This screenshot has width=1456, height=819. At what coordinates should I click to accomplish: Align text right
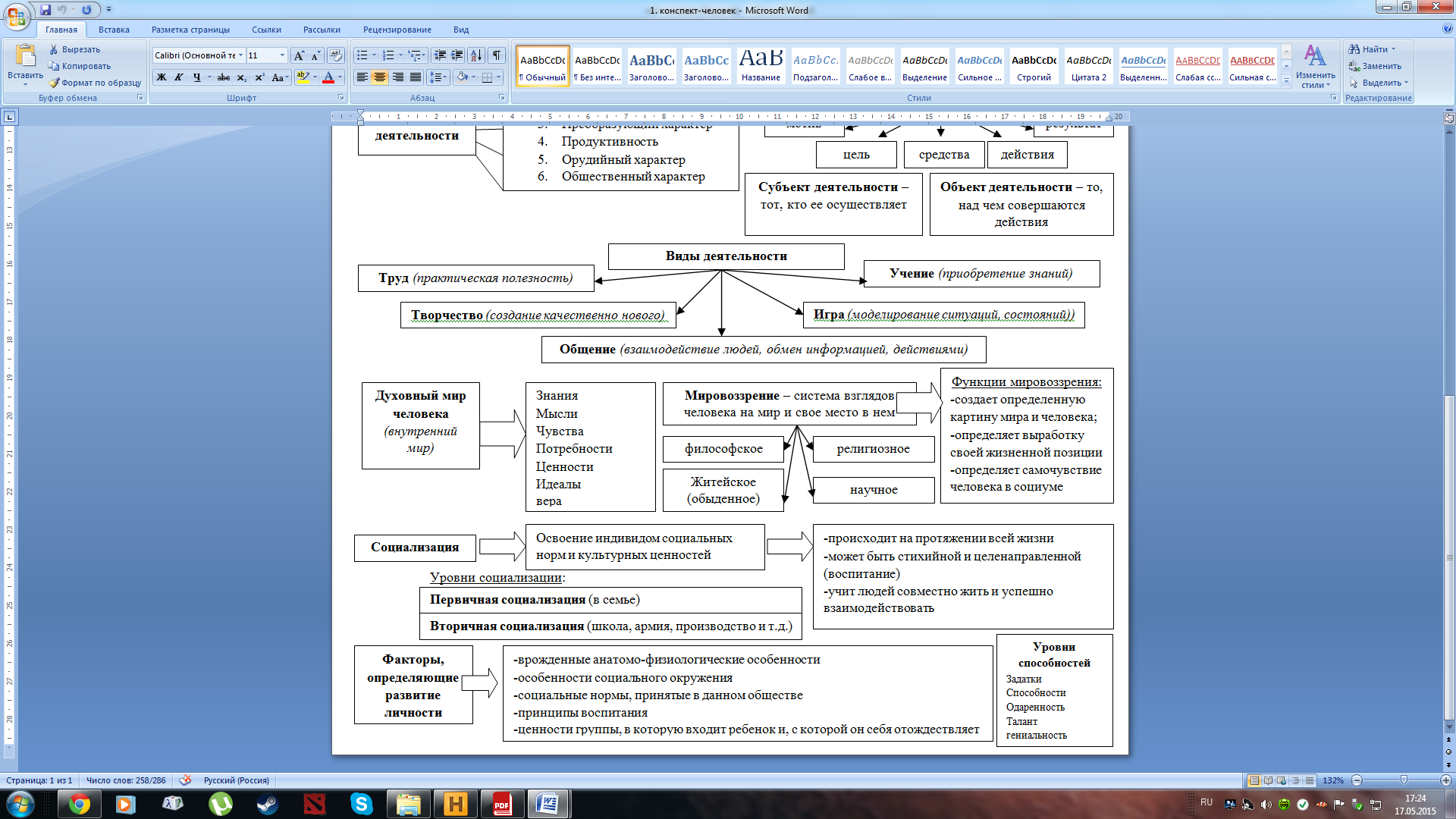tap(397, 77)
